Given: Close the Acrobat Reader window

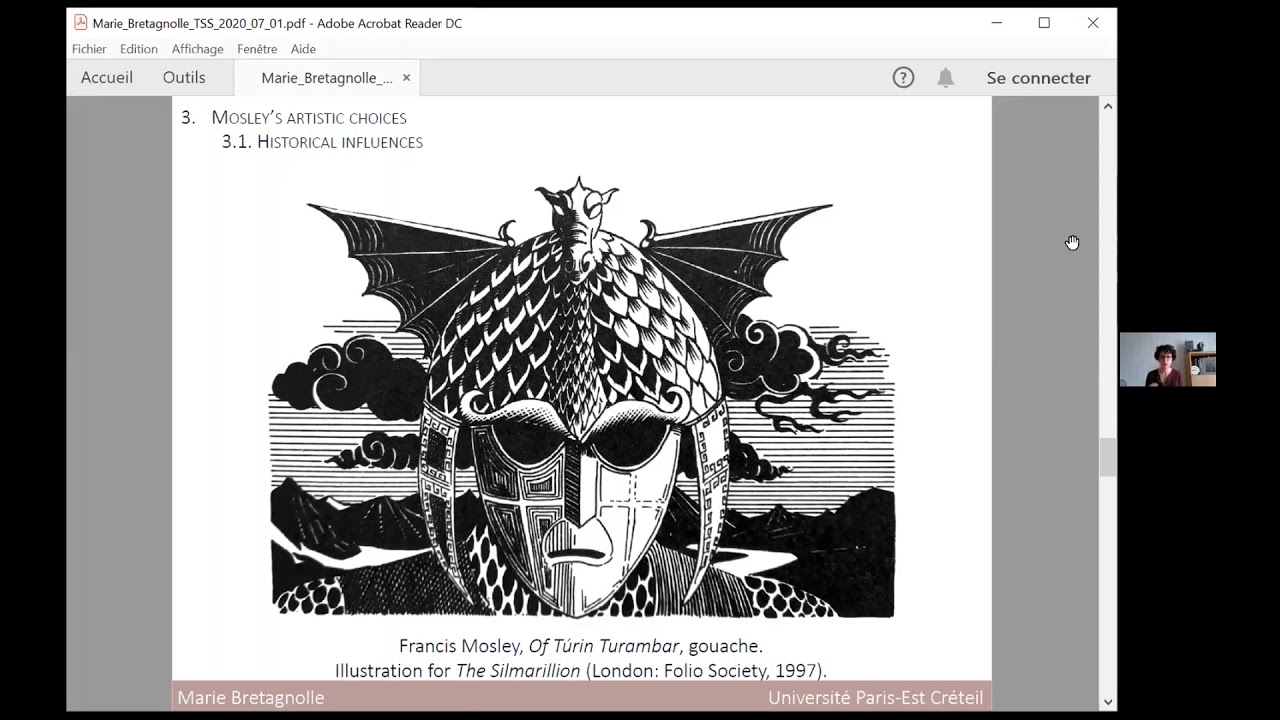Looking at the screenshot, I should pyautogui.click(x=1093, y=22).
